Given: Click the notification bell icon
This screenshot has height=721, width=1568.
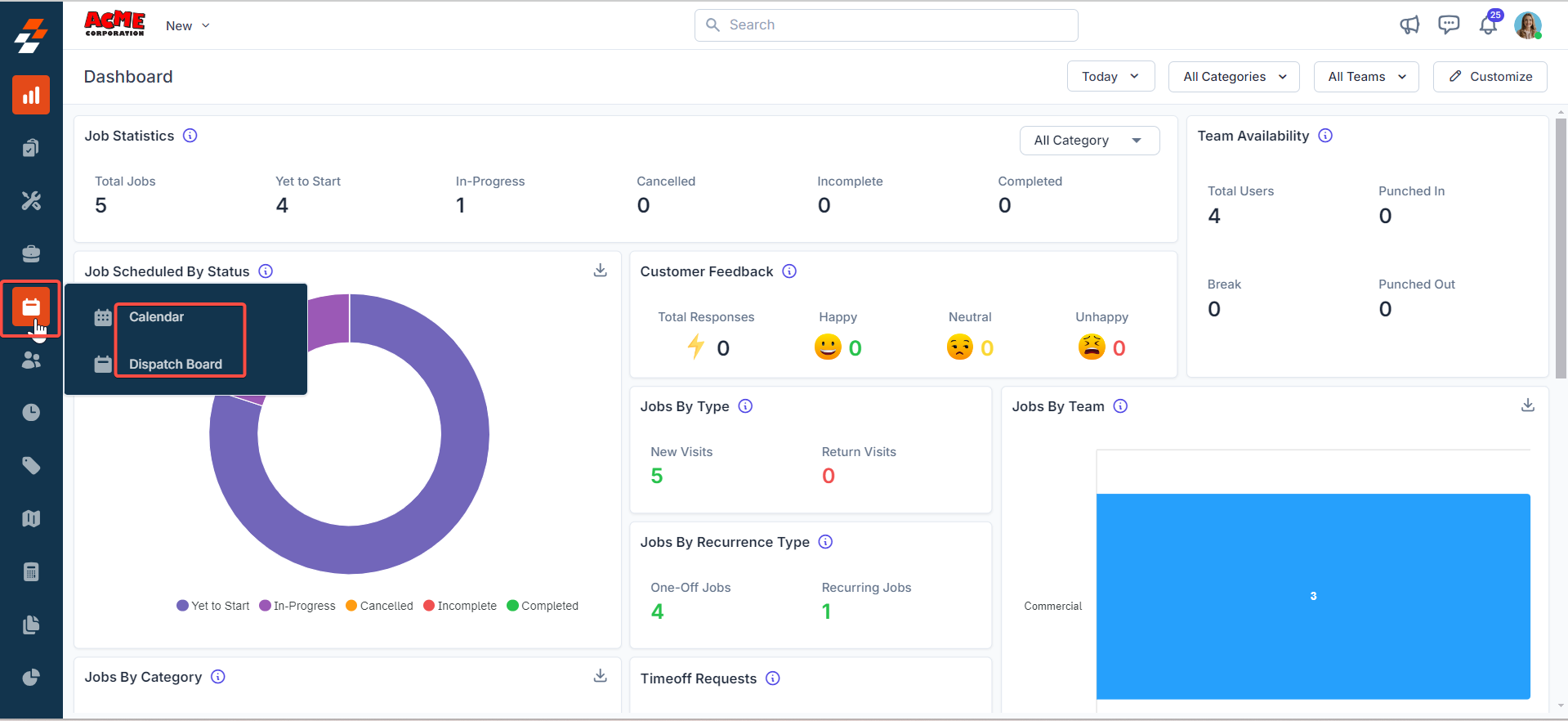Looking at the screenshot, I should pyautogui.click(x=1488, y=25).
